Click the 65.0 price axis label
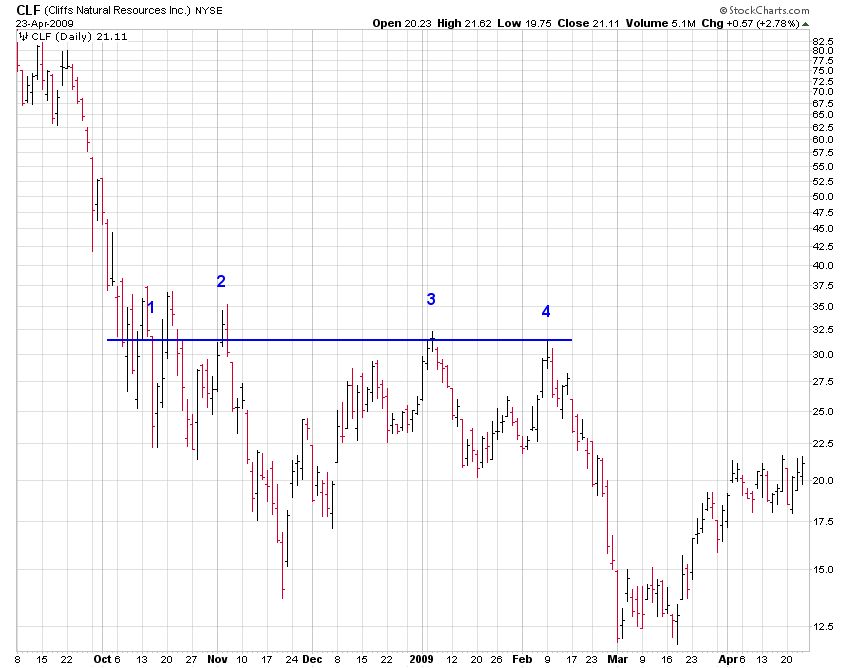Viewport: 850px width, 668px height. point(822,114)
